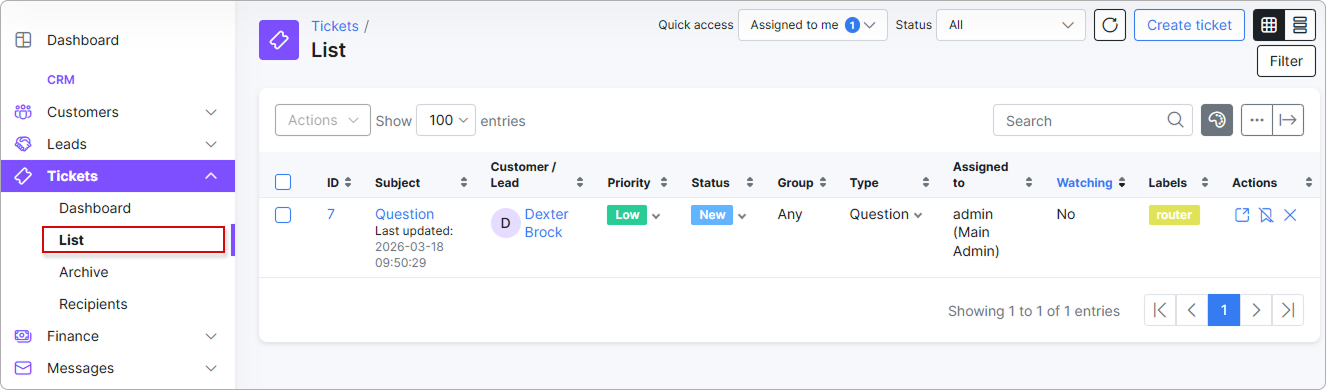The image size is (1326, 390).
Task: Go to next page of entries
Action: pyautogui.click(x=1256, y=310)
